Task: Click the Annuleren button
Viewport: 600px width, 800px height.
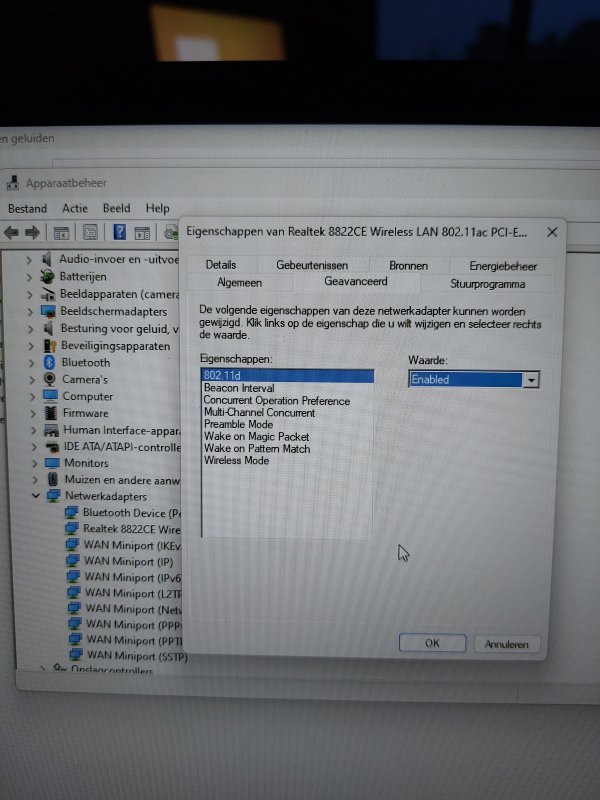Action: pyautogui.click(x=507, y=644)
